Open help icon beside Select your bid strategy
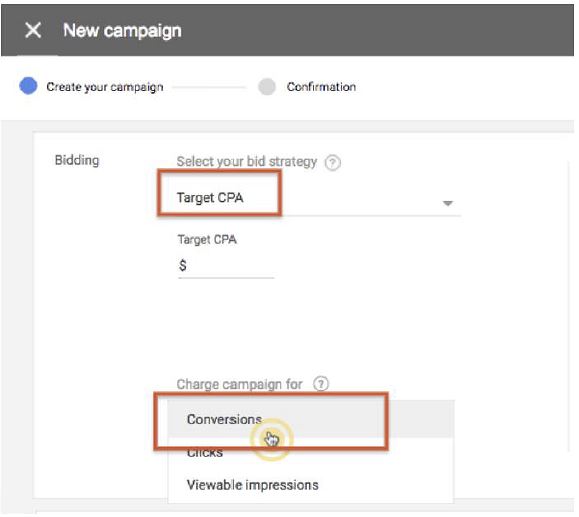This screenshot has height=517, width=579. click(332, 162)
